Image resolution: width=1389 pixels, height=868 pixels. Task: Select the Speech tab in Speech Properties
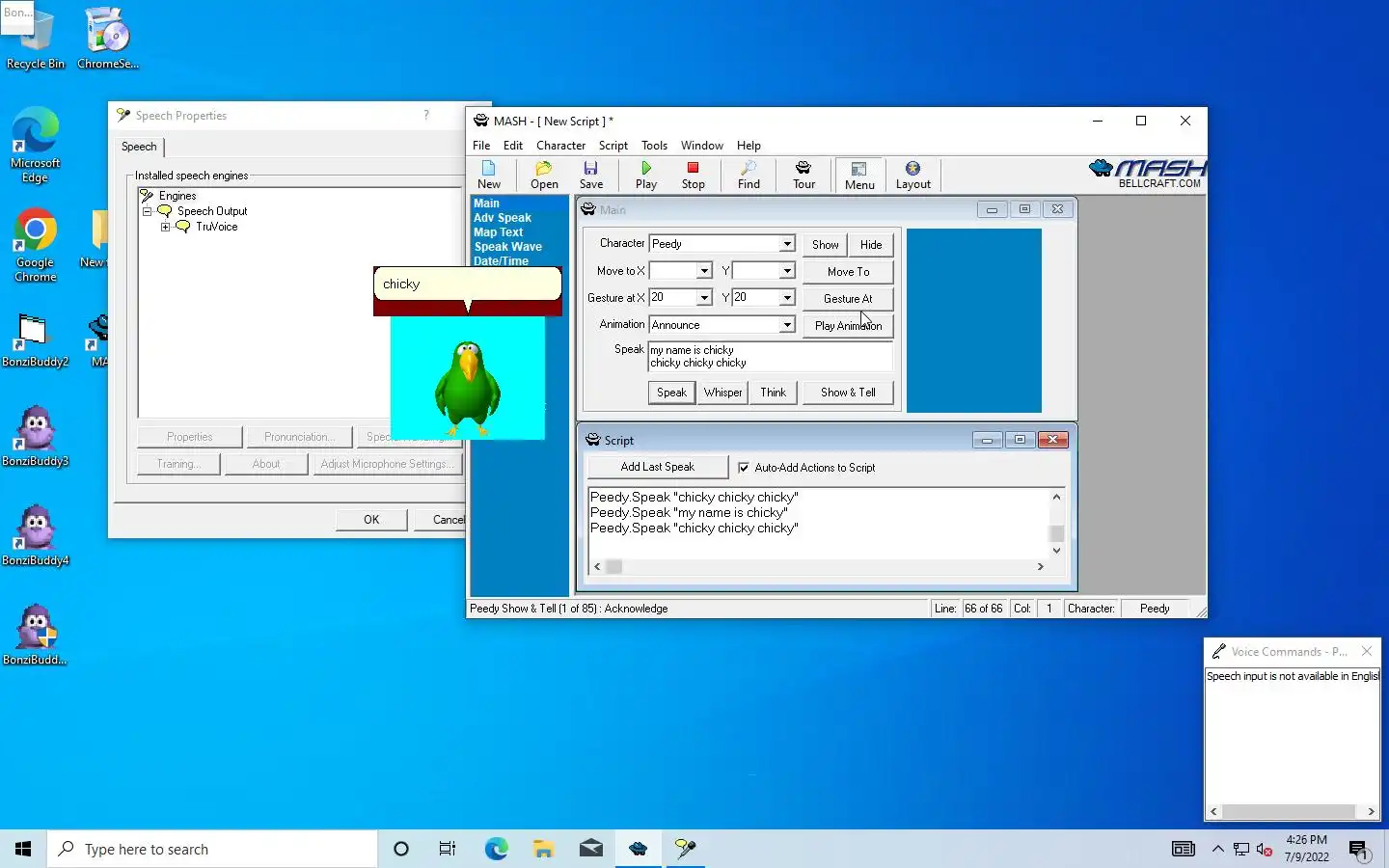tap(139, 147)
